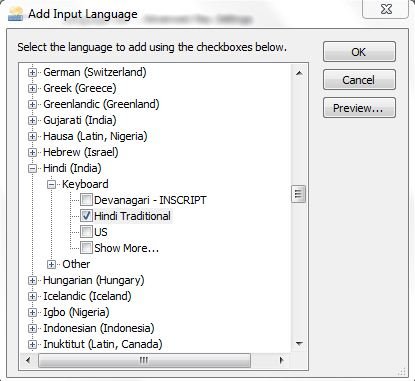The height and width of the screenshot is (381, 415).
Task: Click the vertical scrollbar up arrow
Action: [299, 73]
